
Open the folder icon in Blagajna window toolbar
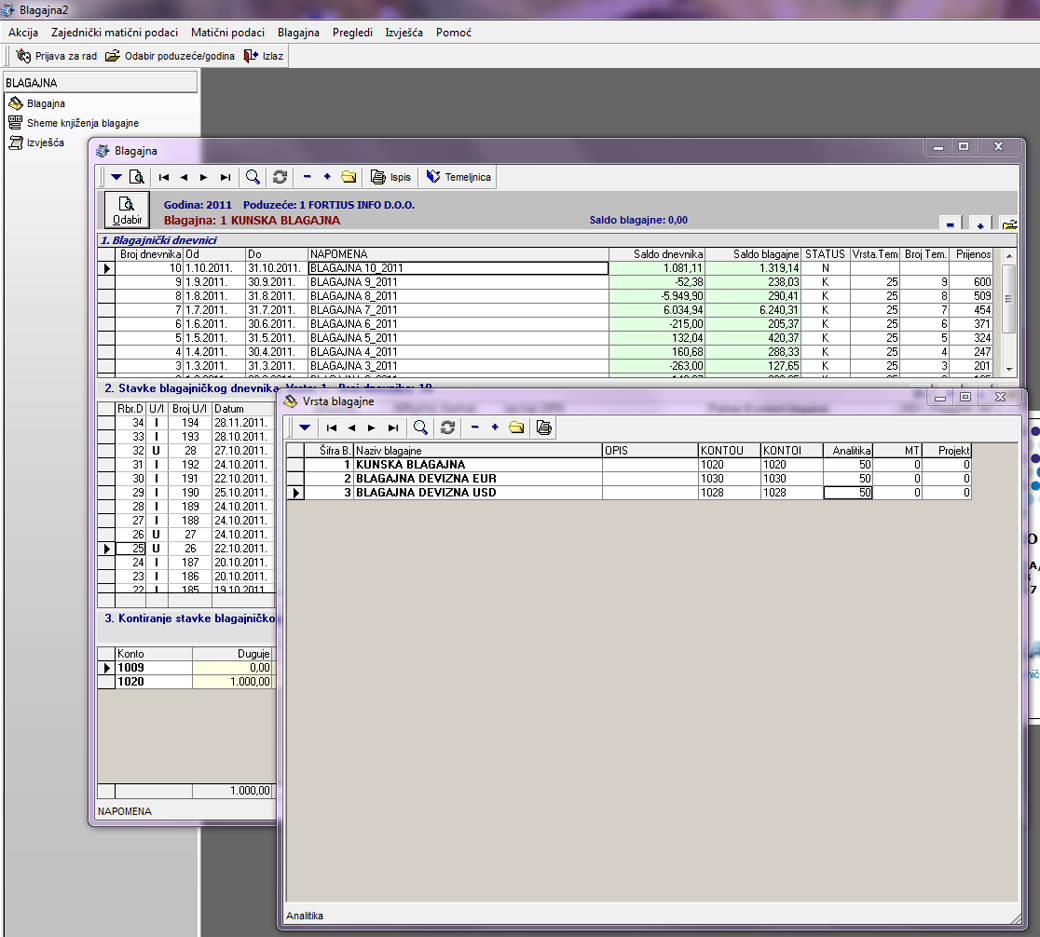(349, 177)
